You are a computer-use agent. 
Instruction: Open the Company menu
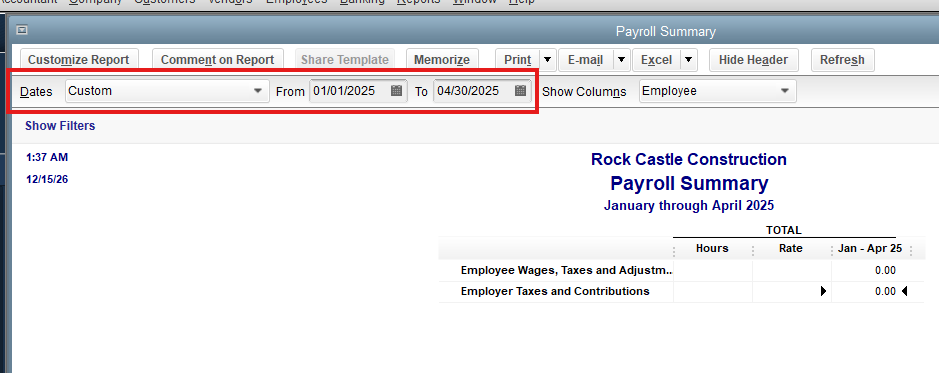tap(95, 2)
